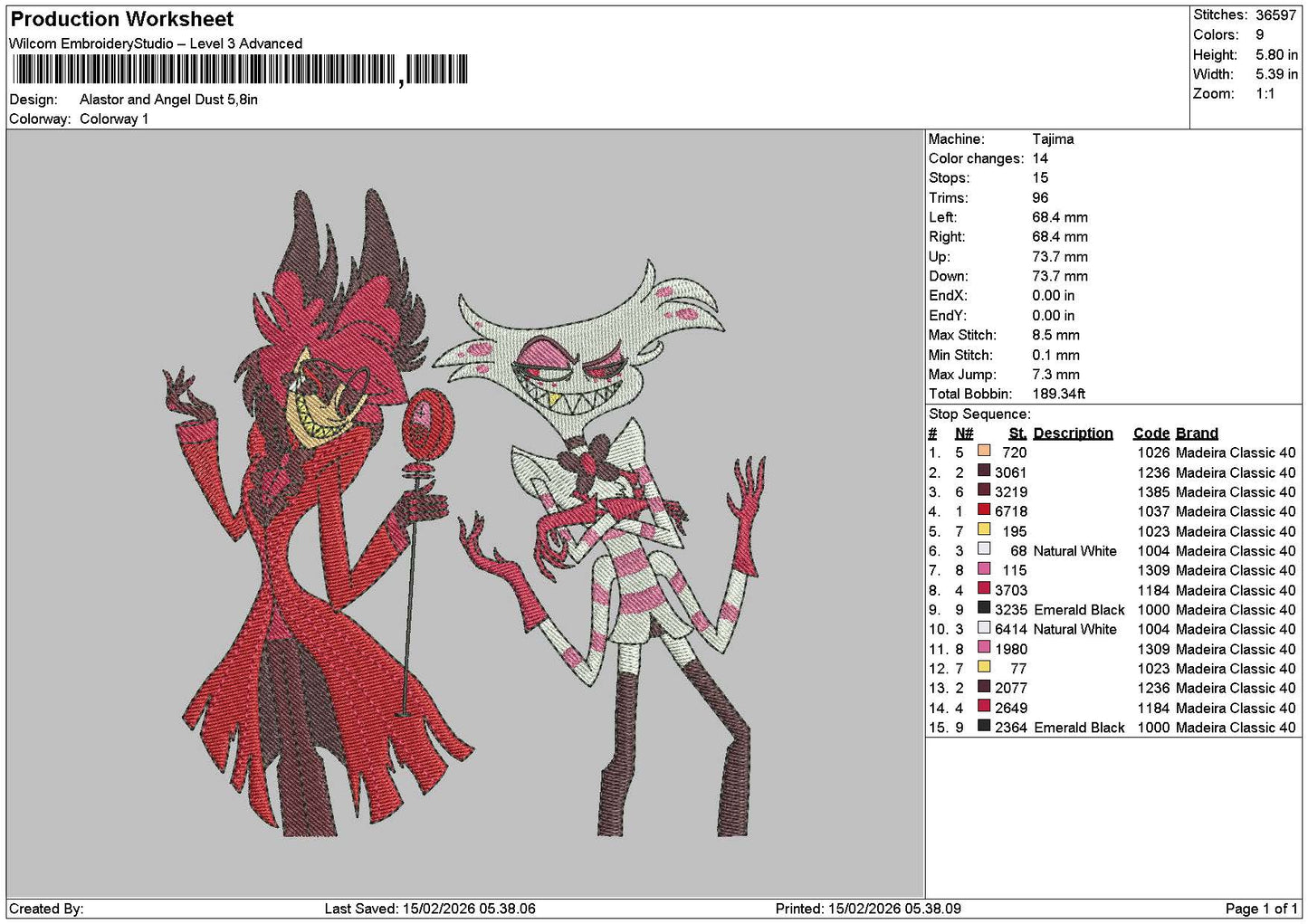Click the 'Production Worksheet' title
The image size is (1308, 924).
[121, 19]
